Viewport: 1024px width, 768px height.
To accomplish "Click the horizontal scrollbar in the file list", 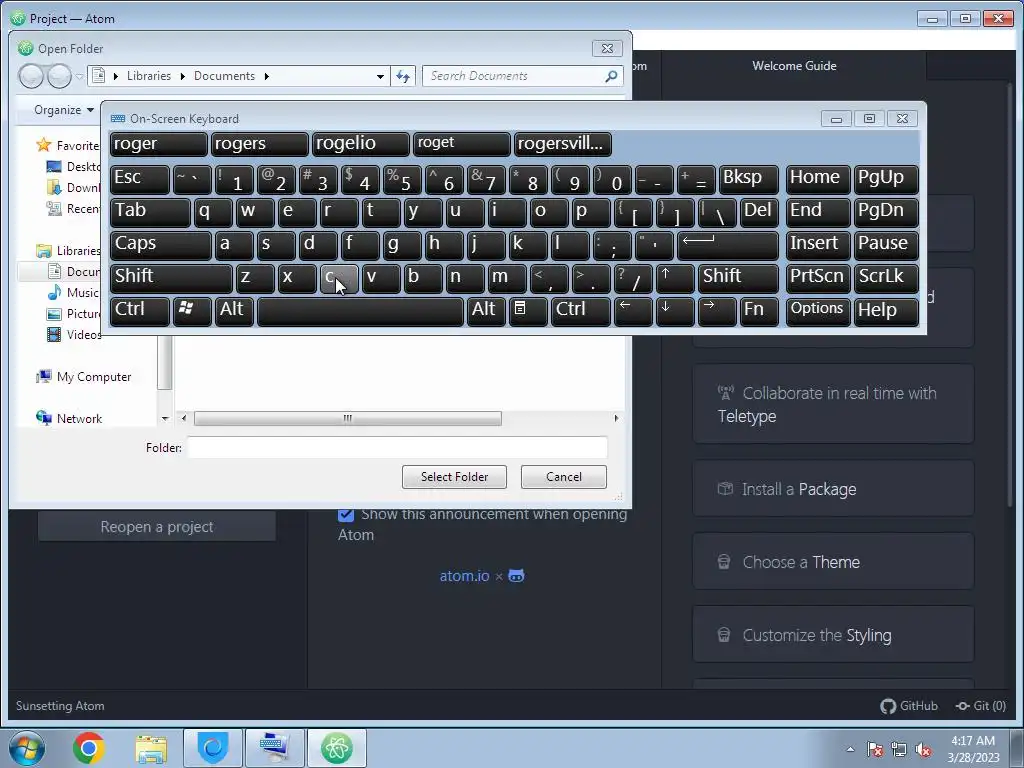I will pos(347,419).
